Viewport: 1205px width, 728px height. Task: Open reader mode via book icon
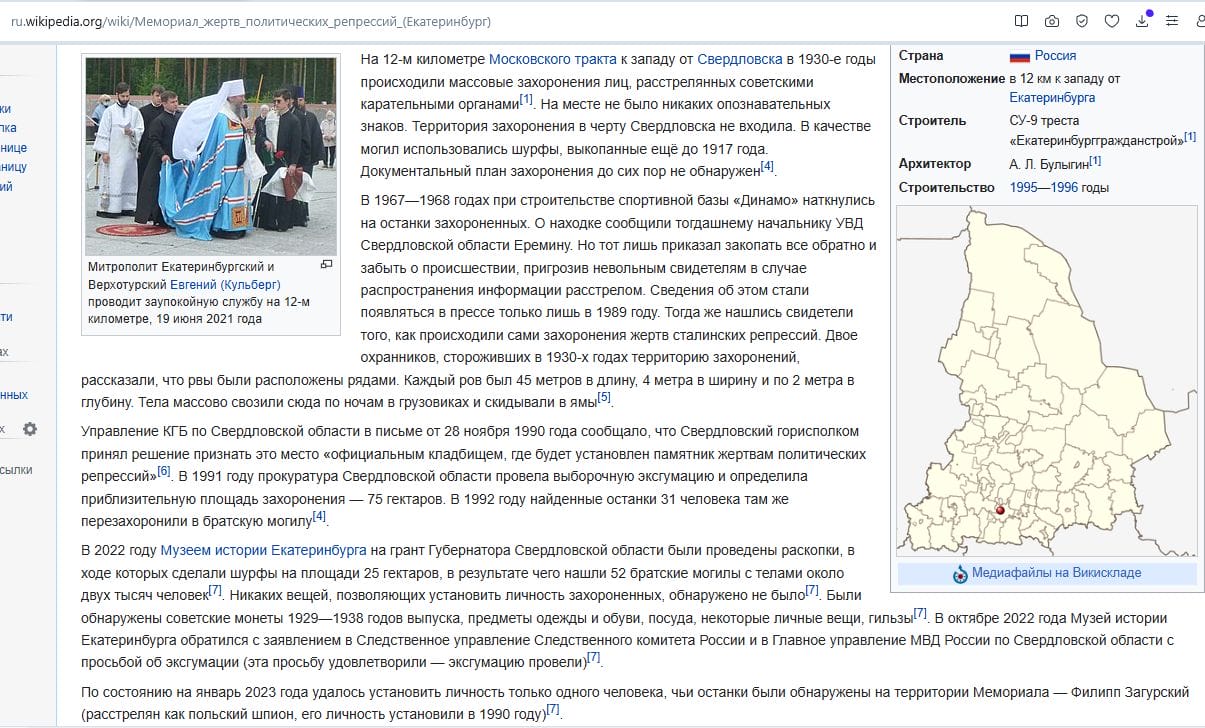coord(1021,20)
